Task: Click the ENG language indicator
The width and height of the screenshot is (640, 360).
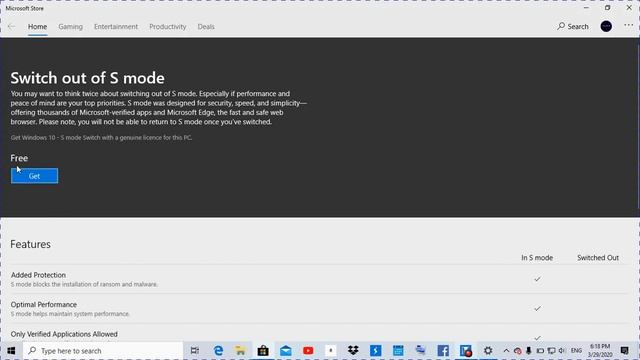Action: pyautogui.click(x=576, y=351)
